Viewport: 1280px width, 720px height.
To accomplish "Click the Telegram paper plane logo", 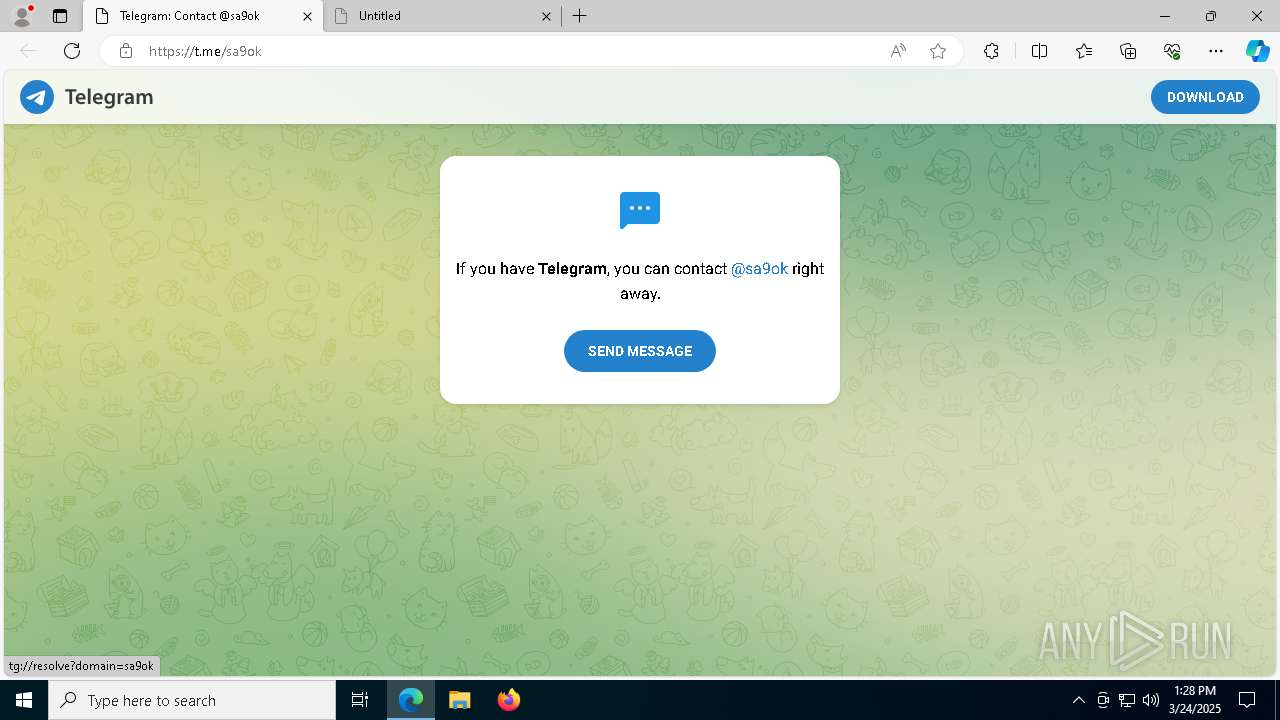I will click(37, 97).
